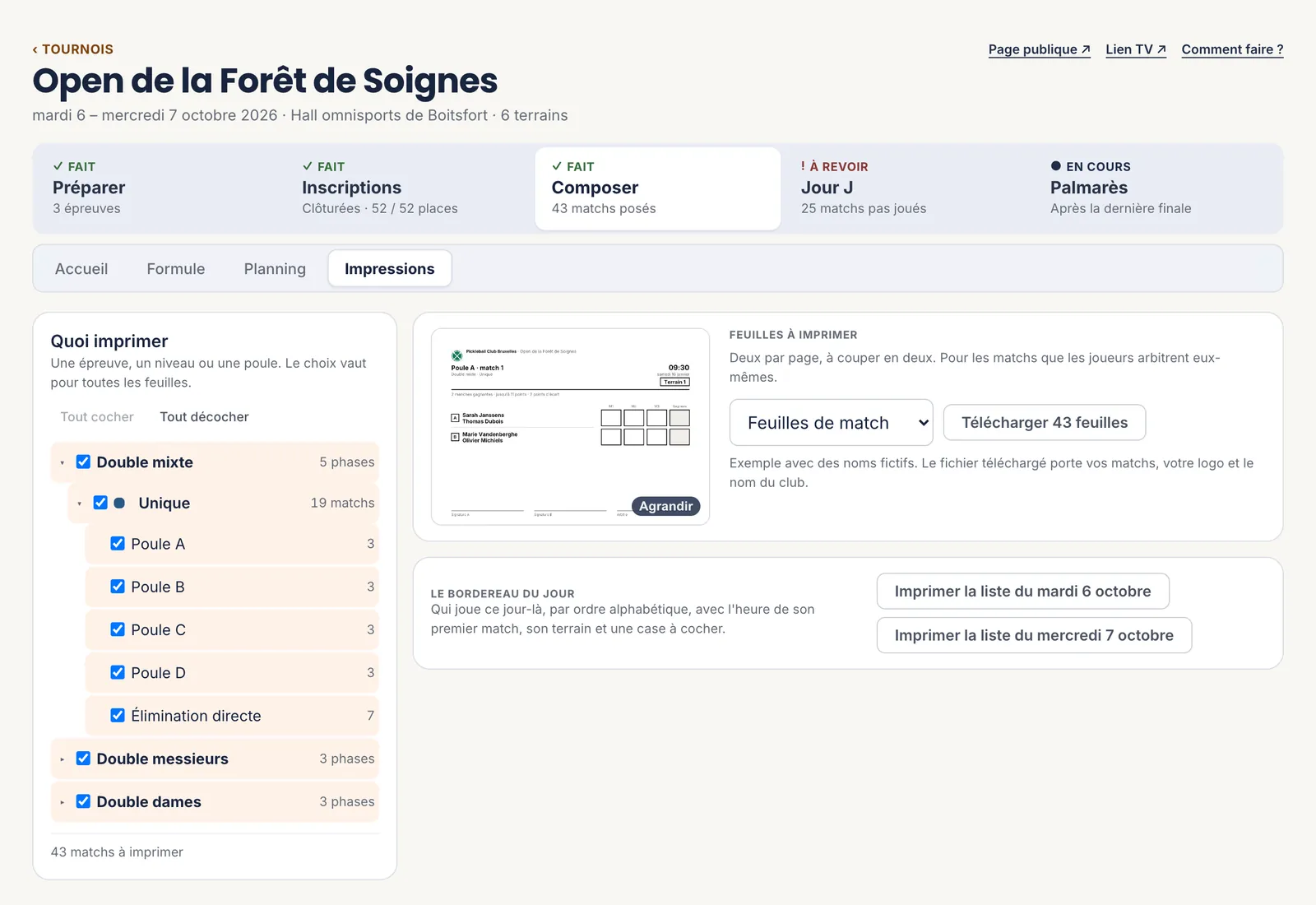Print the list for mercredi 7 octobre
Image resolution: width=1316 pixels, height=905 pixels.
coord(1034,635)
